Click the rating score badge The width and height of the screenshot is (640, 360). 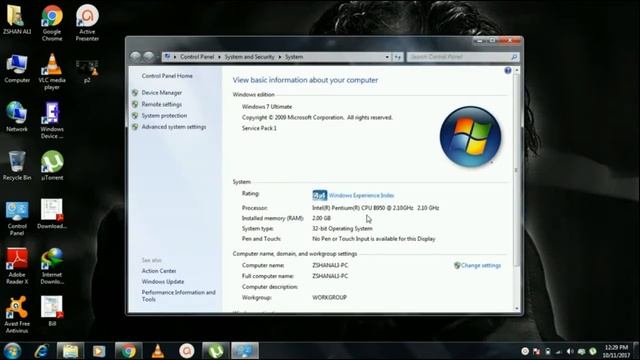point(320,196)
